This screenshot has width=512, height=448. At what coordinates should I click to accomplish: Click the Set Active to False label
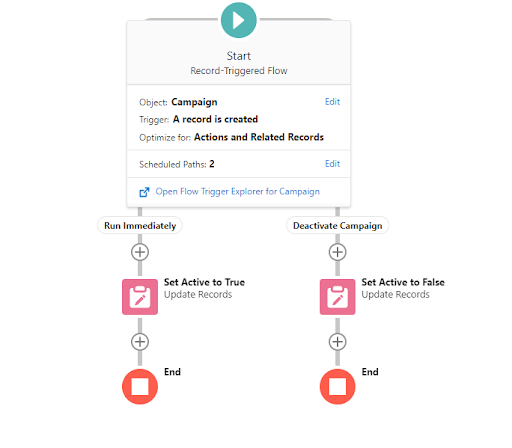[403, 282]
